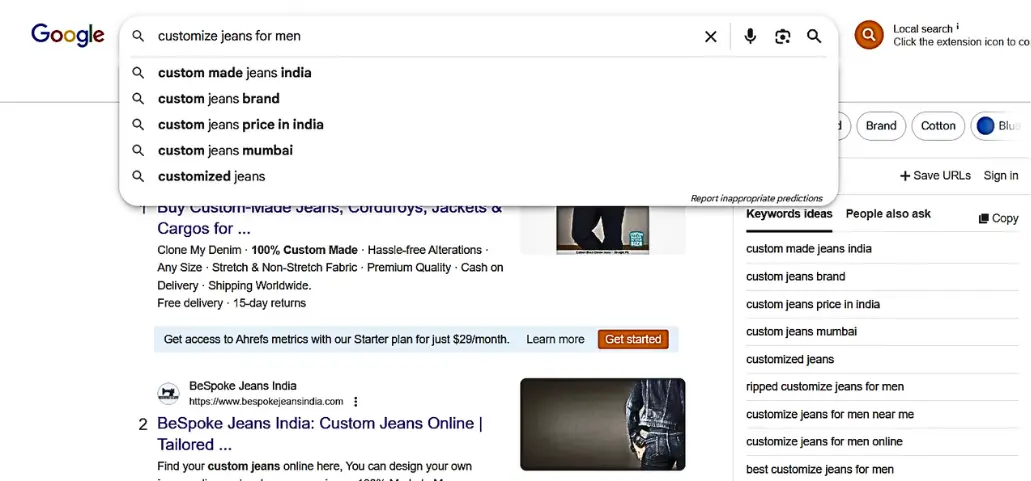This screenshot has height=481, width=1031.
Task: Select the Brand filter chip
Action: click(881, 126)
